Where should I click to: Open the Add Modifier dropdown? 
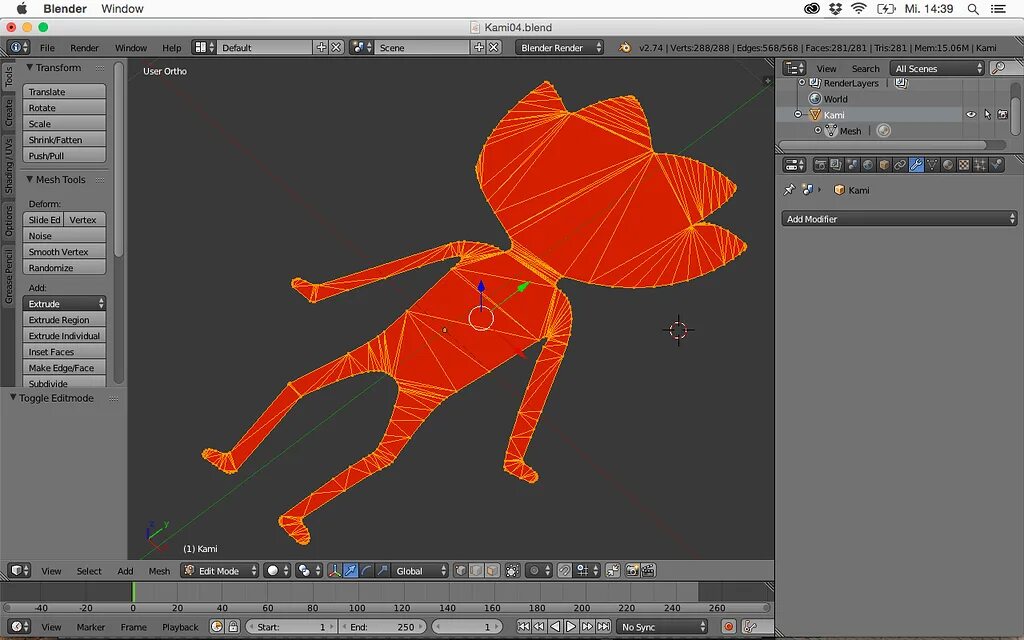pos(899,219)
